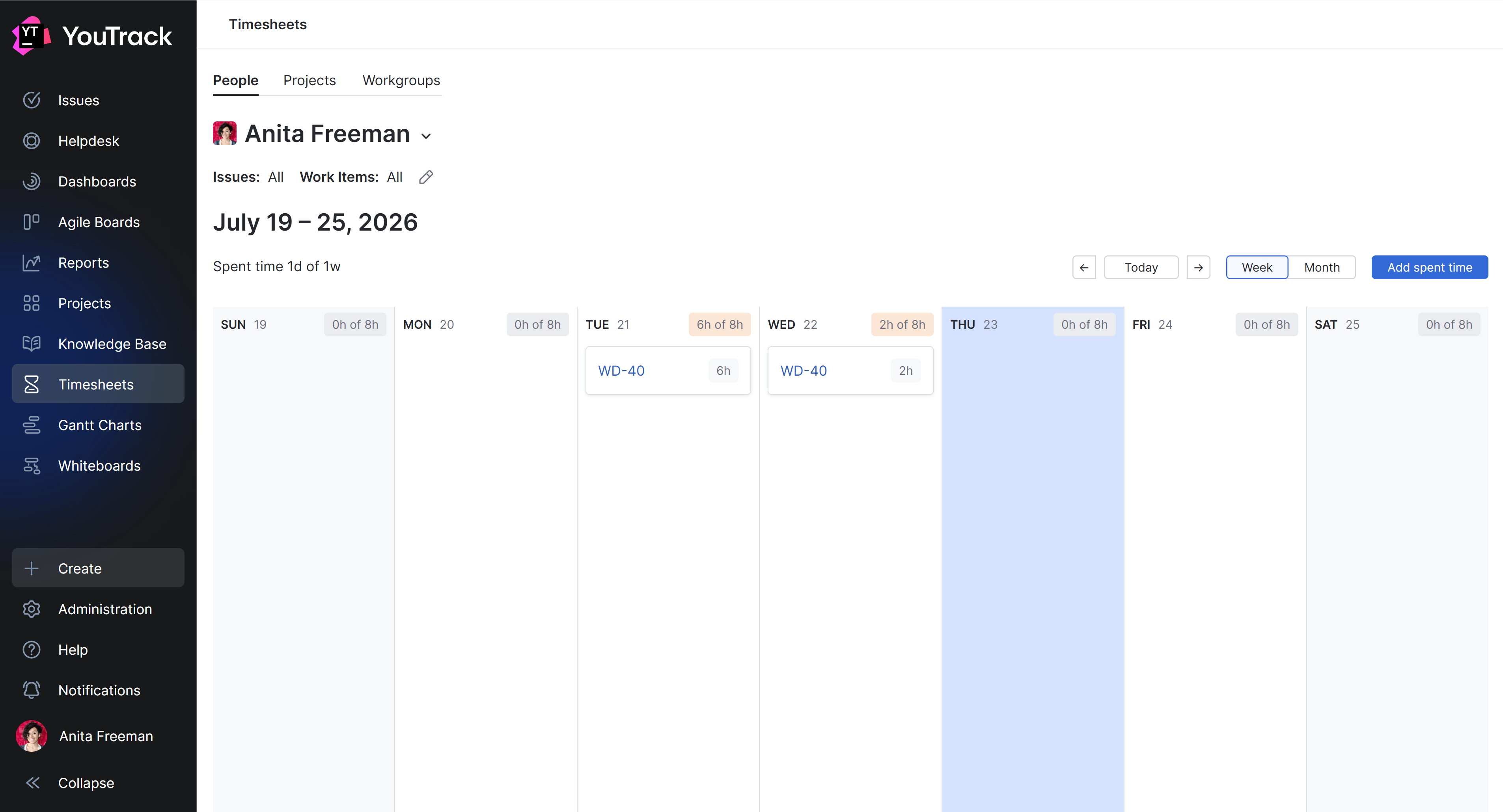Click the Collapse label in the sidebar

point(86,783)
